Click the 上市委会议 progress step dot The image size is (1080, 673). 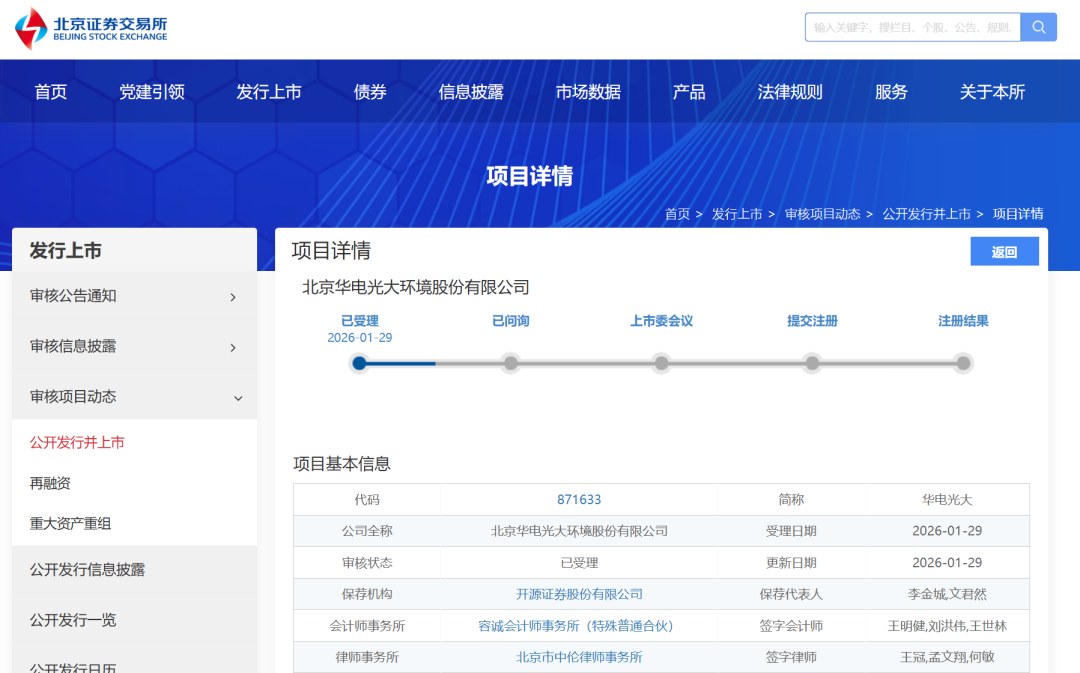[661, 363]
